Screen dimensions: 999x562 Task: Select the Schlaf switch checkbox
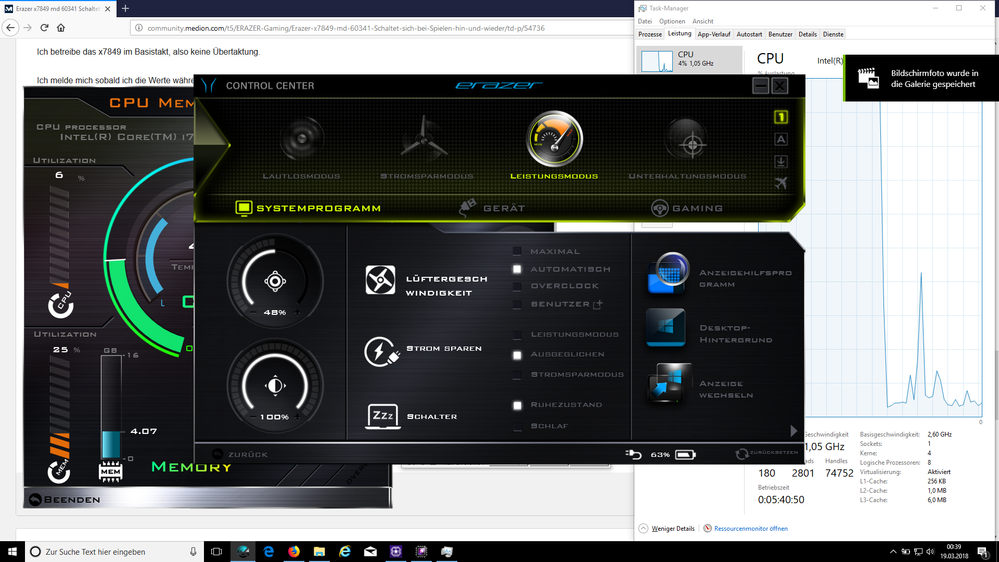point(518,426)
